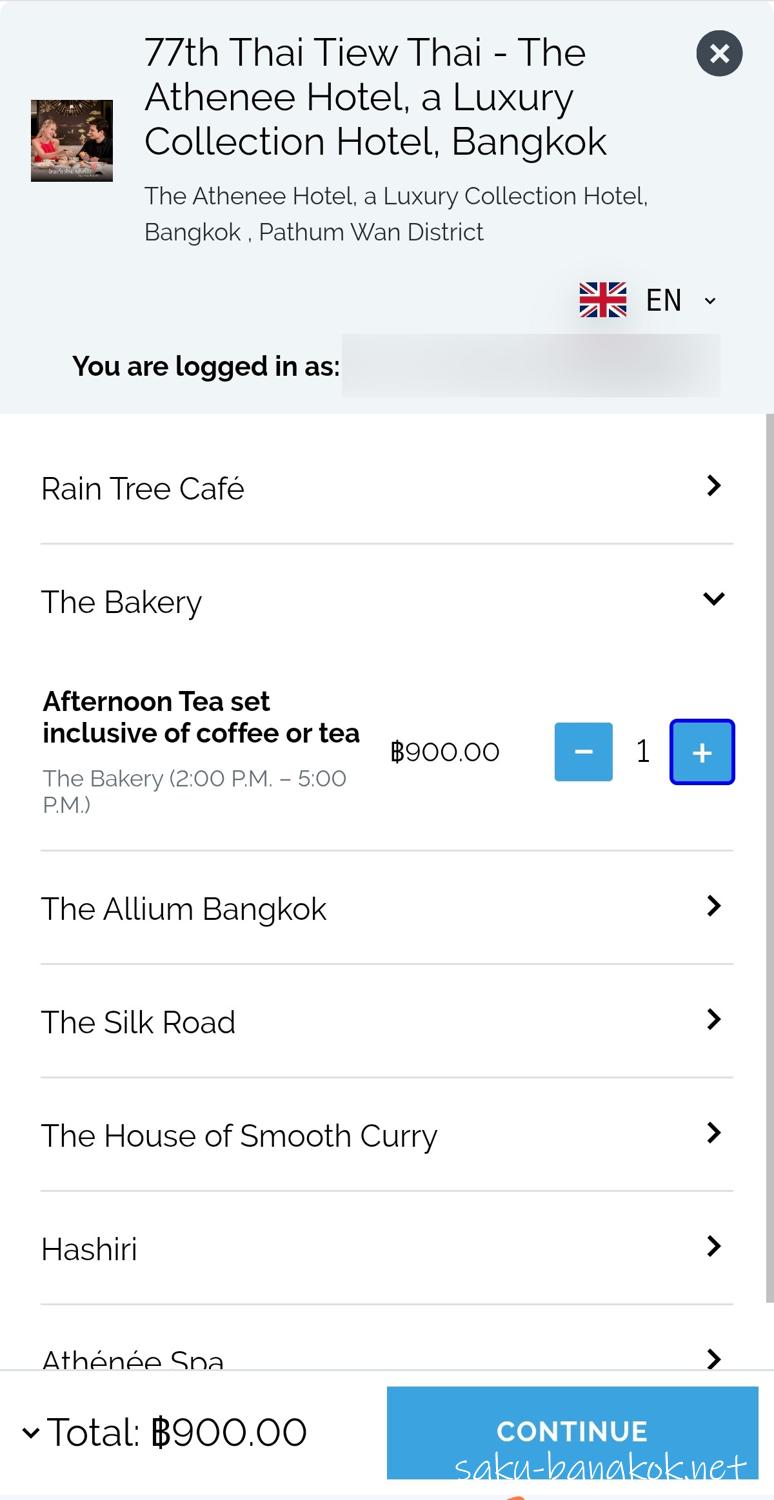Expand the Total price details chevron
Screen dimensions: 774x1500
(x=31, y=1433)
